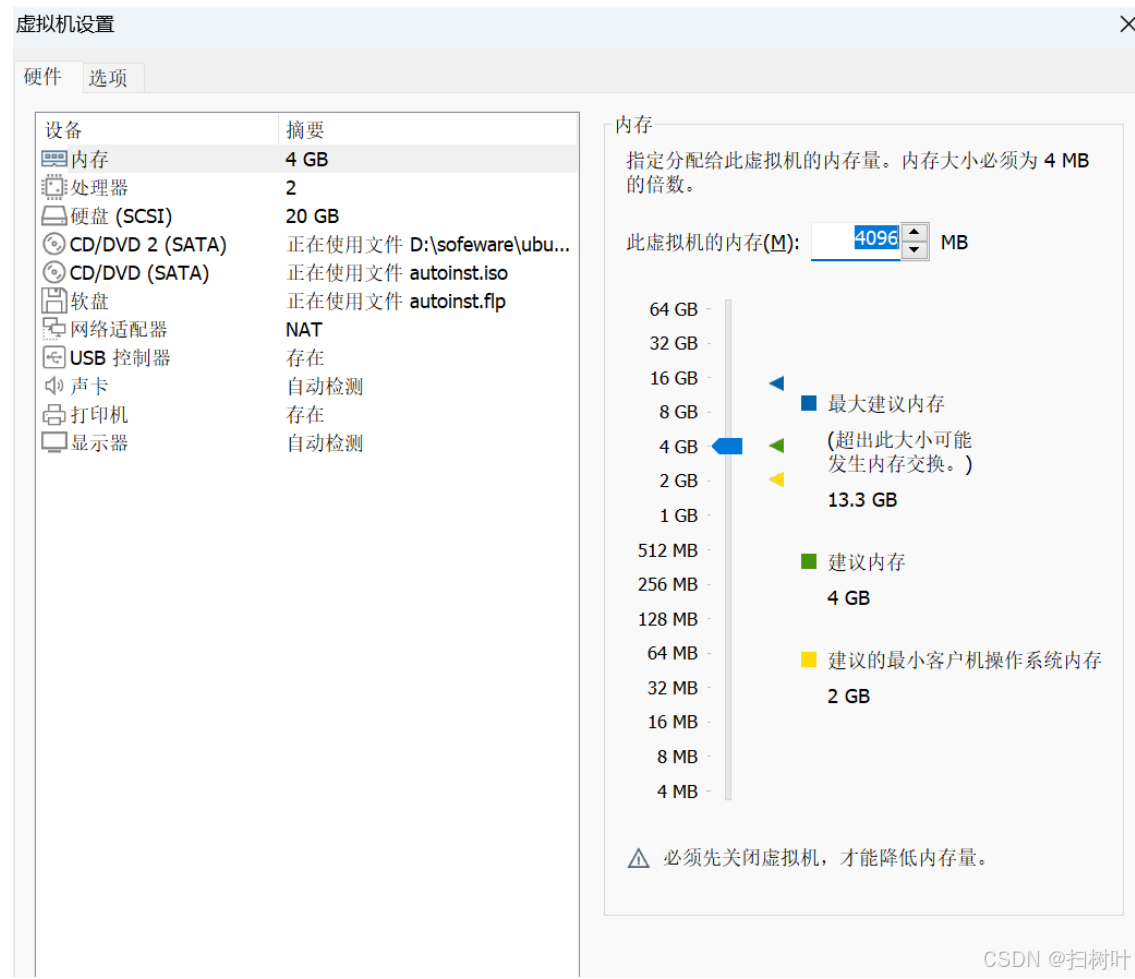
Task: Click the 32 MB slider scale label
Action: click(672, 688)
